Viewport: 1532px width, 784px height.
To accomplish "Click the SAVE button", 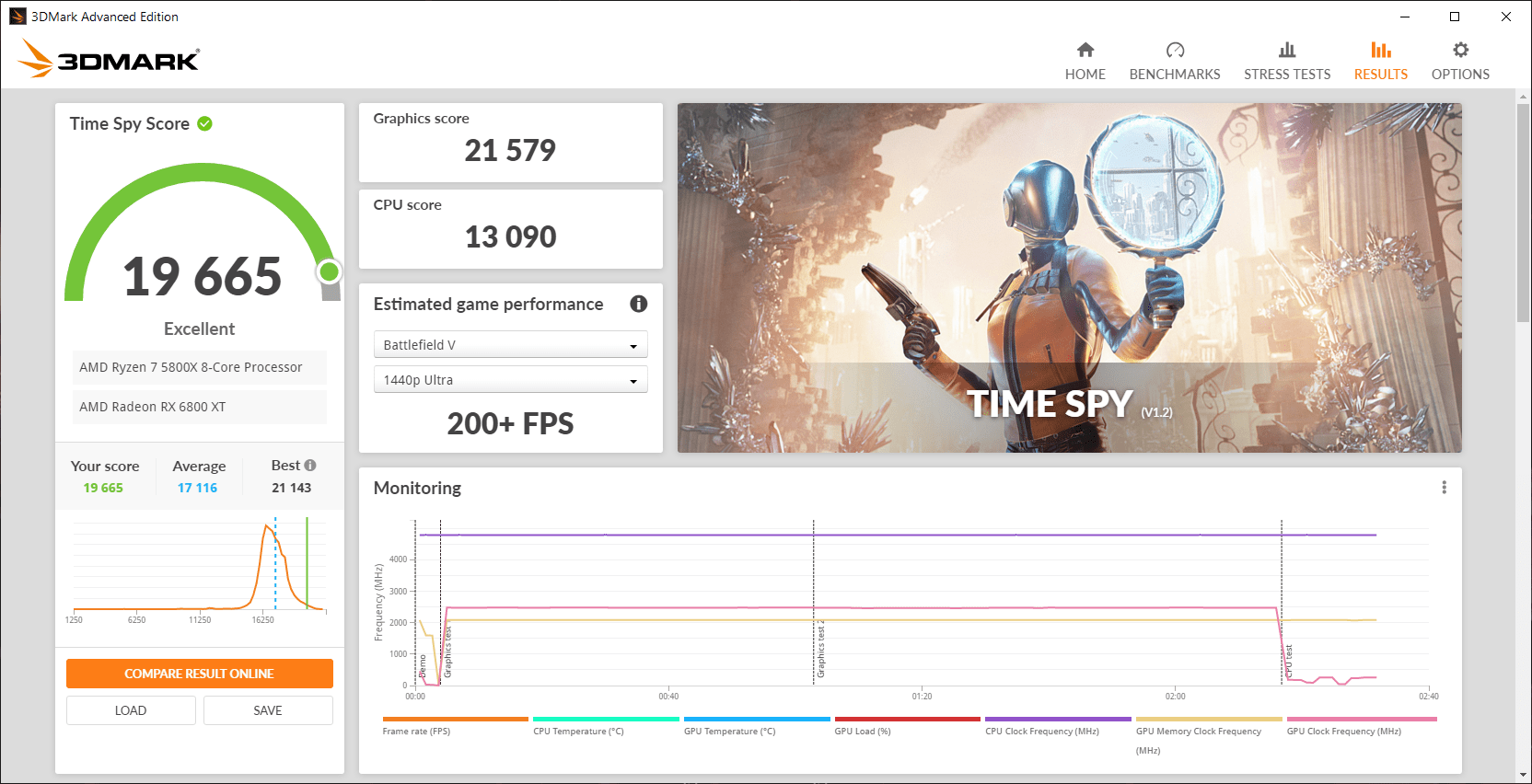I will coord(268,710).
